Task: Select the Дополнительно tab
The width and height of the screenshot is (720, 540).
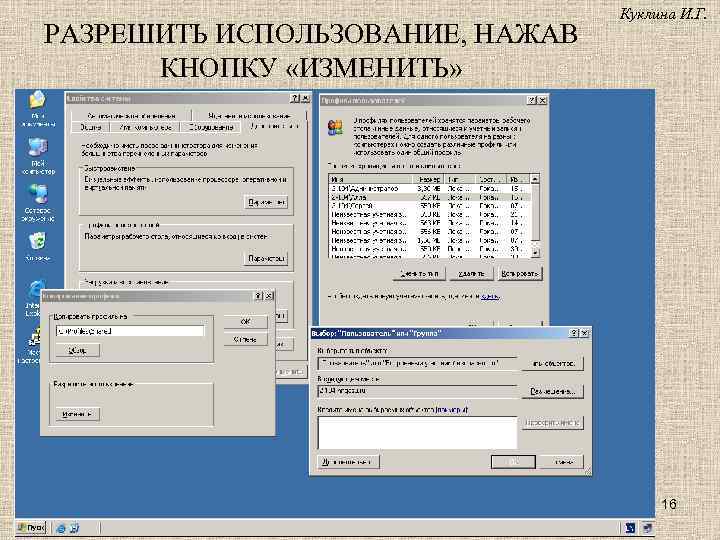Action: (x=274, y=126)
